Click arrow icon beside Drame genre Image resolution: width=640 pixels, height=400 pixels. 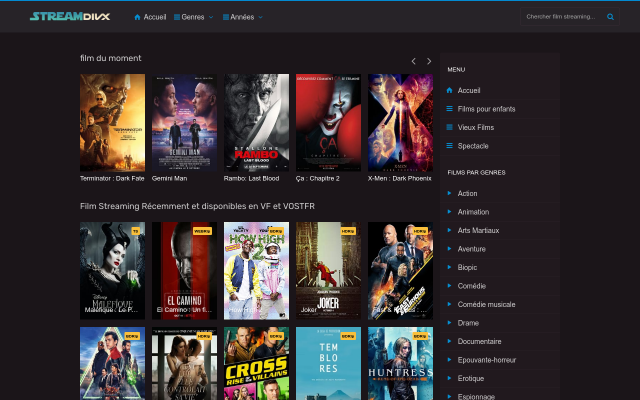tap(449, 322)
